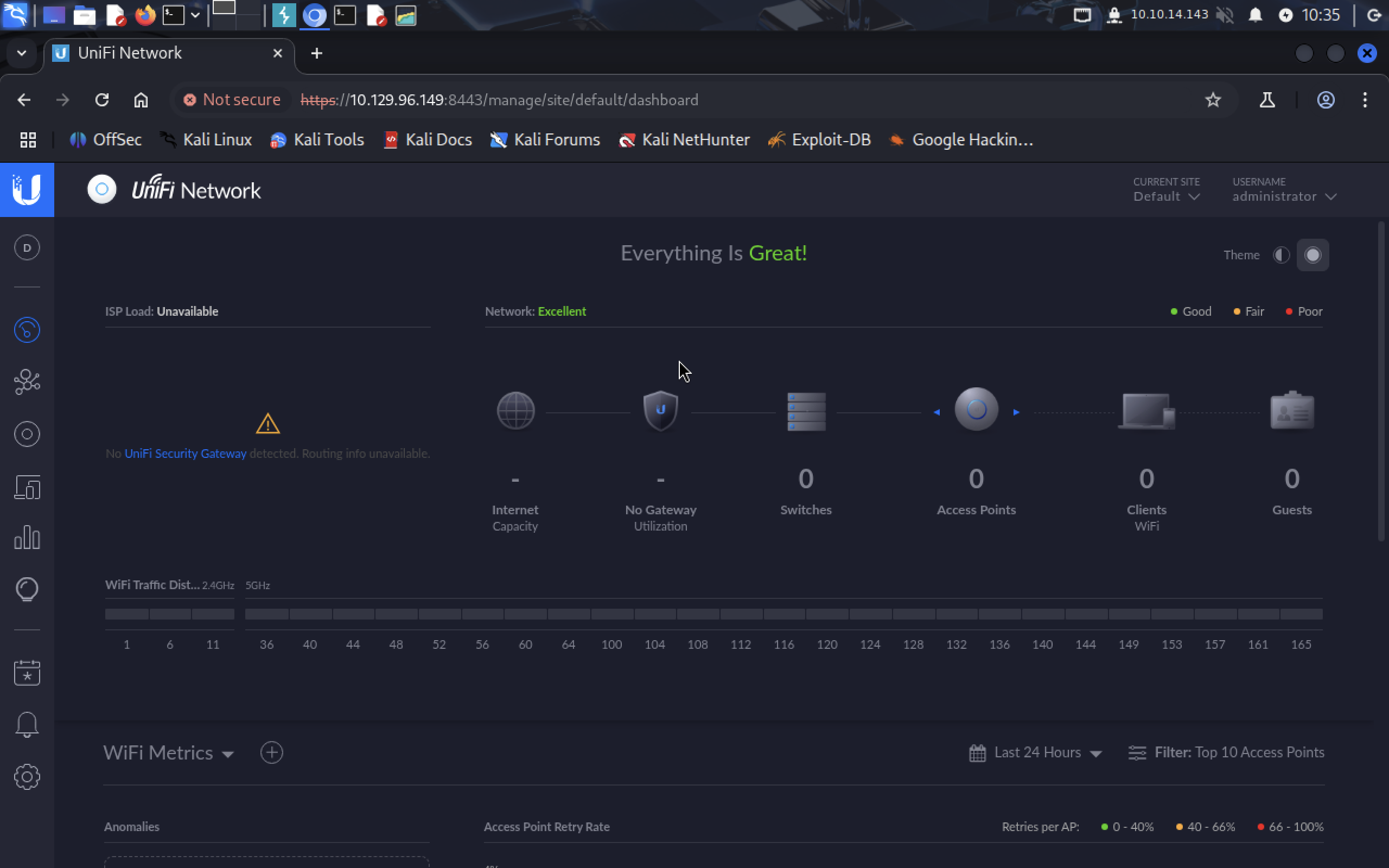Open the Events calendar sidebar icon
This screenshot has height=868, width=1389.
coord(27,672)
